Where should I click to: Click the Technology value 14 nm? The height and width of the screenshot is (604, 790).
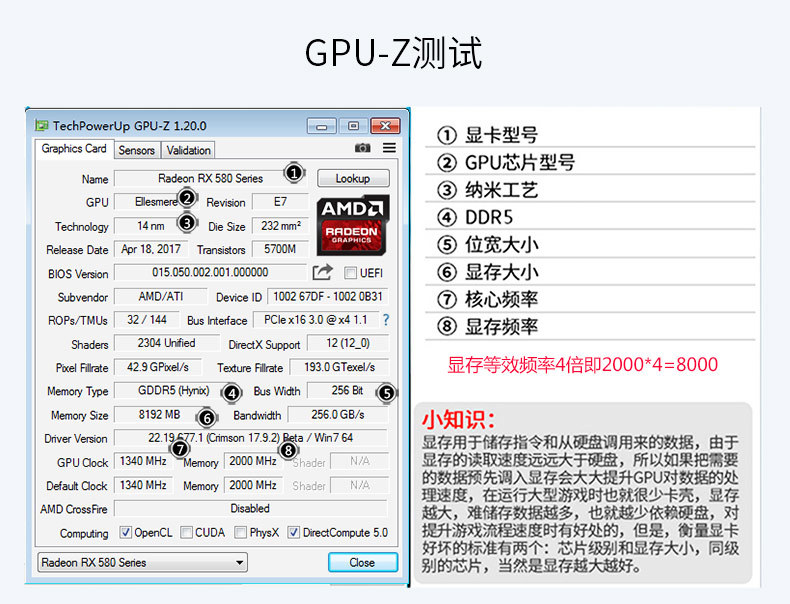point(151,226)
